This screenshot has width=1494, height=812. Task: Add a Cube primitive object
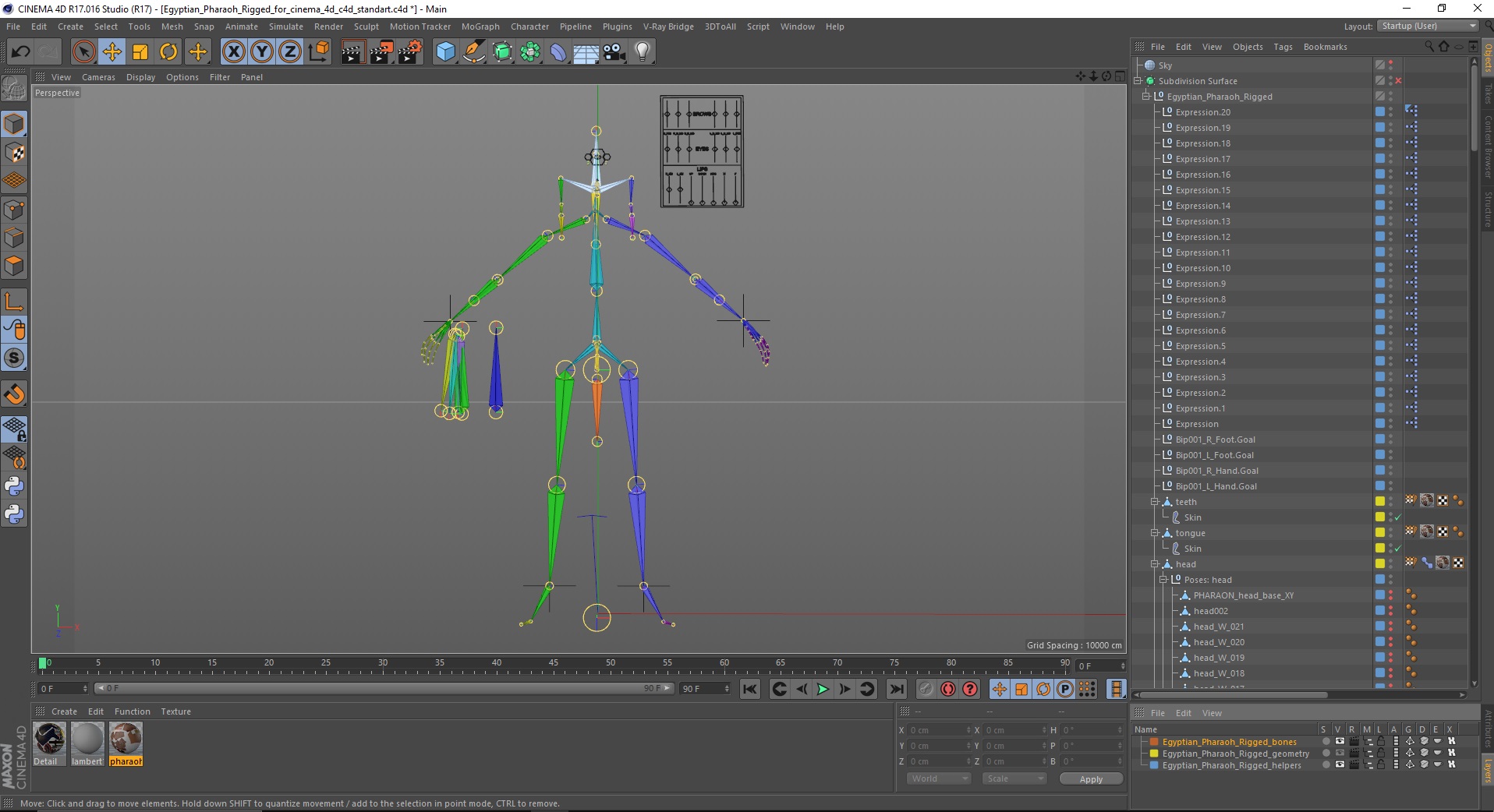click(445, 52)
